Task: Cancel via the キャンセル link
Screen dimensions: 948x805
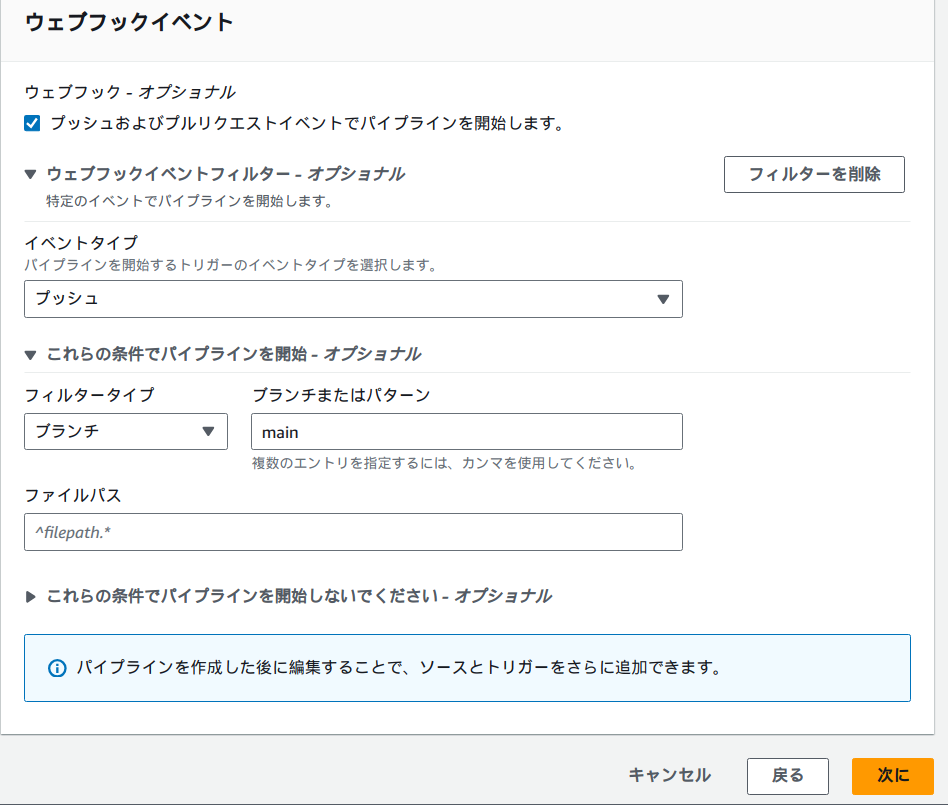Action: click(671, 776)
